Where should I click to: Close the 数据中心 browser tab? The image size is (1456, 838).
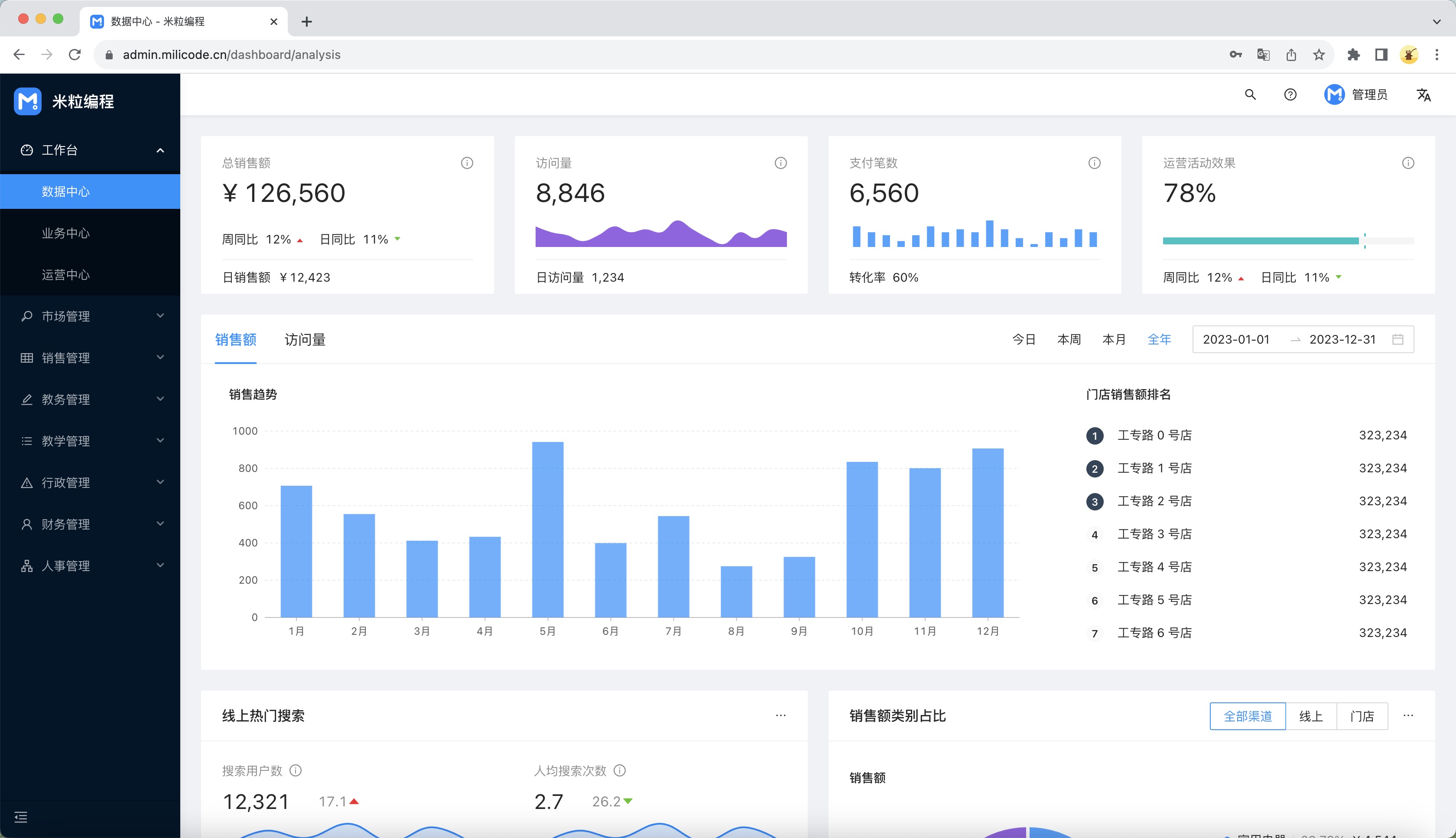274,22
